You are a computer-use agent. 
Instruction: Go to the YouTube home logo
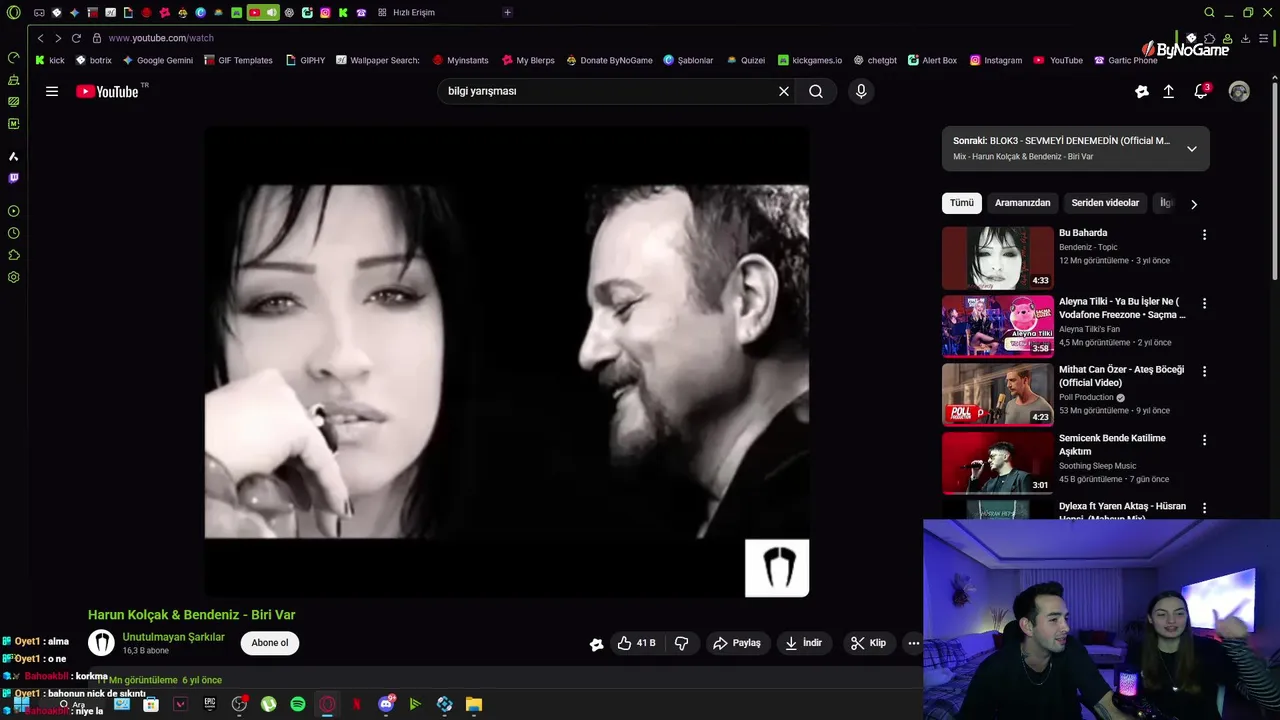point(107,91)
